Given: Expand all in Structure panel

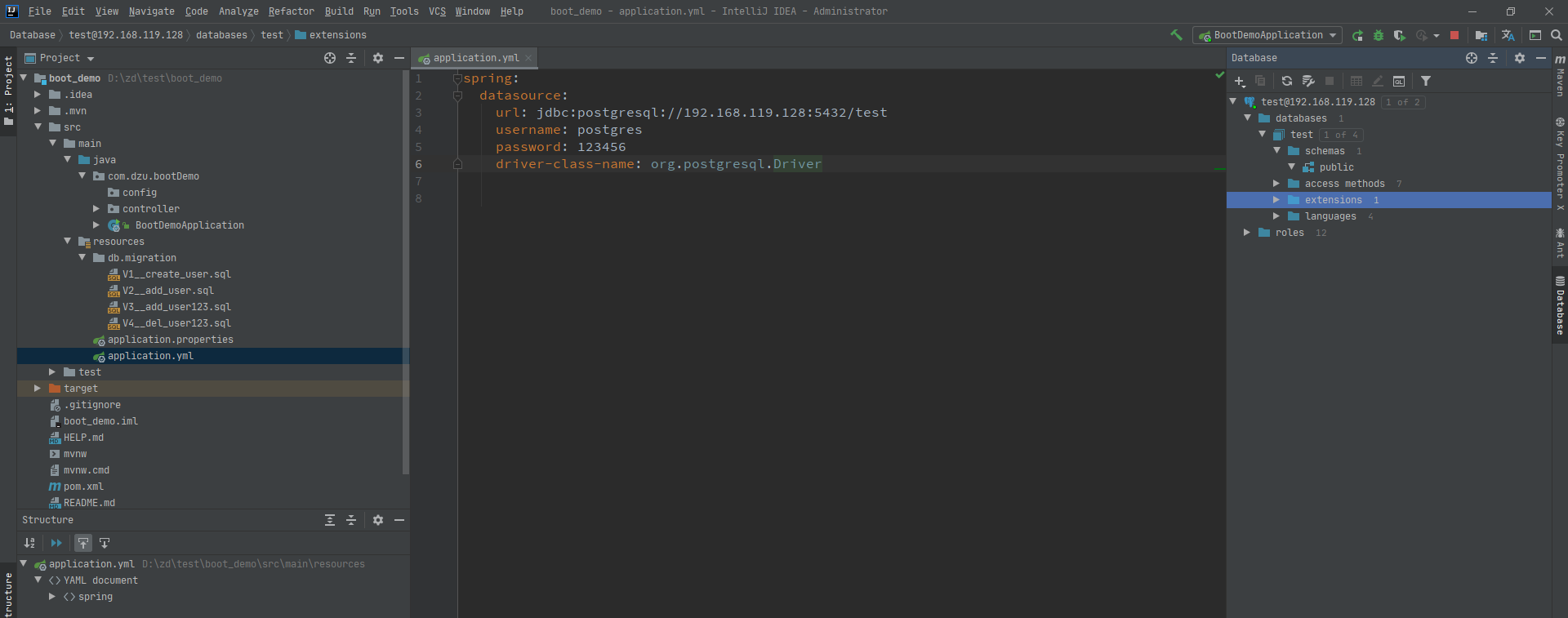Looking at the screenshot, I should tap(330, 520).
